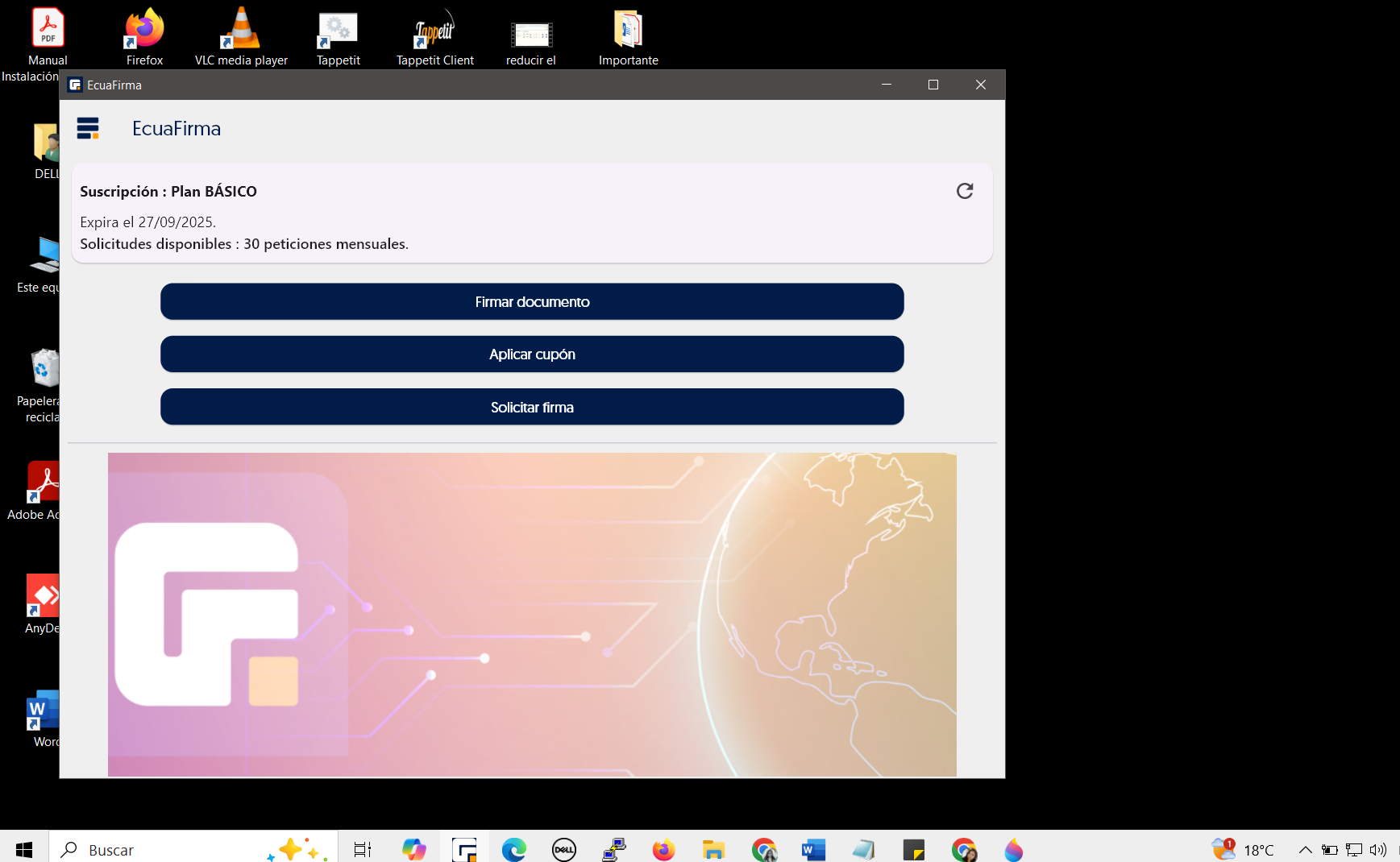
Task: Open the Windows Start menu
Action: 24,849
